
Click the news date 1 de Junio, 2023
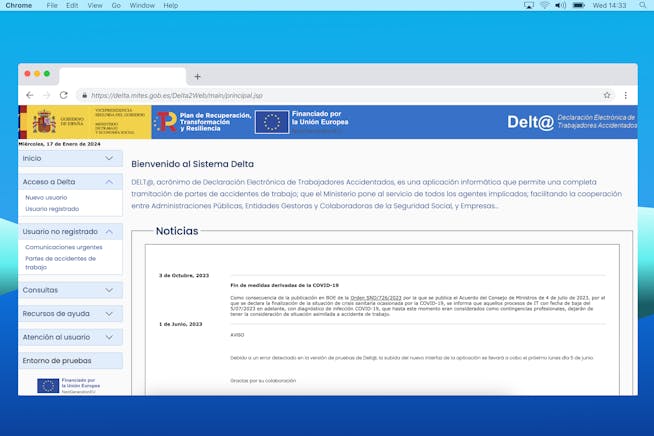pos(181,324)
